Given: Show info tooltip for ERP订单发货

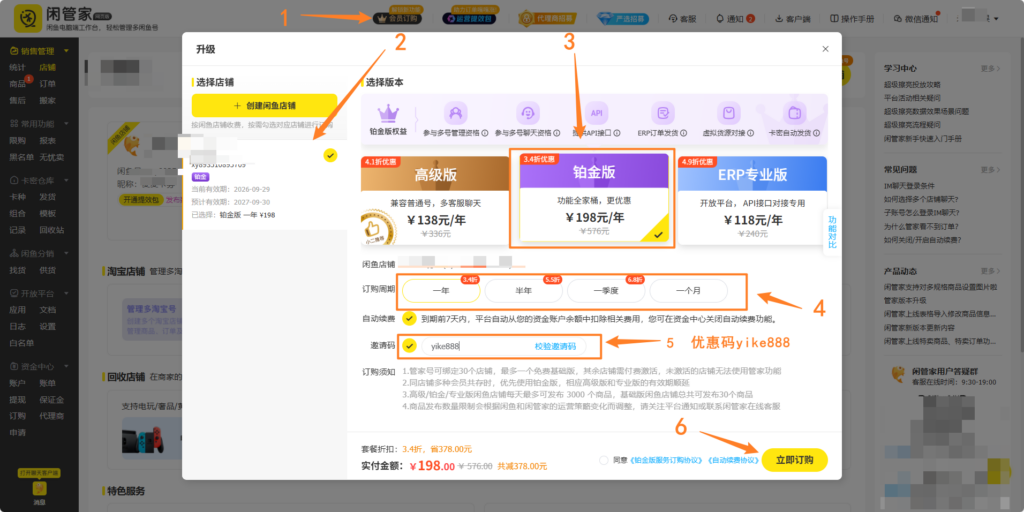Looking at the screenshot, I should tap(682, 133).
